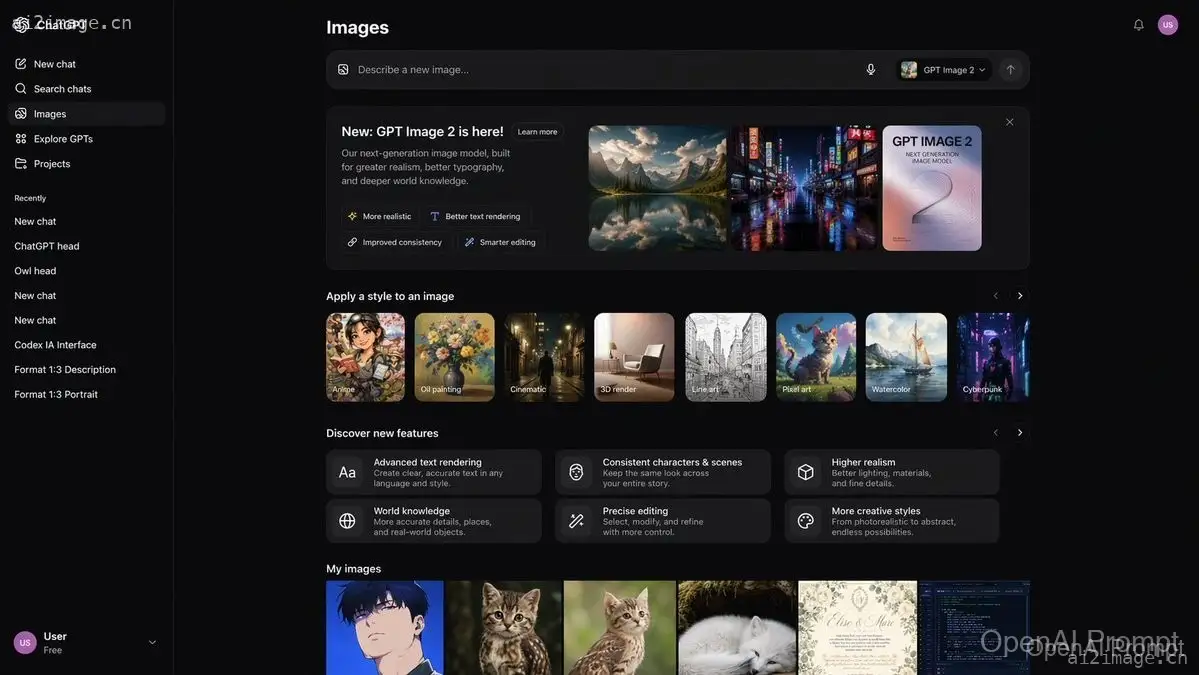Click the Search chats magnifier icon
The height and width of the screenshot is (675, 1199).
click(x=21, y=89)
